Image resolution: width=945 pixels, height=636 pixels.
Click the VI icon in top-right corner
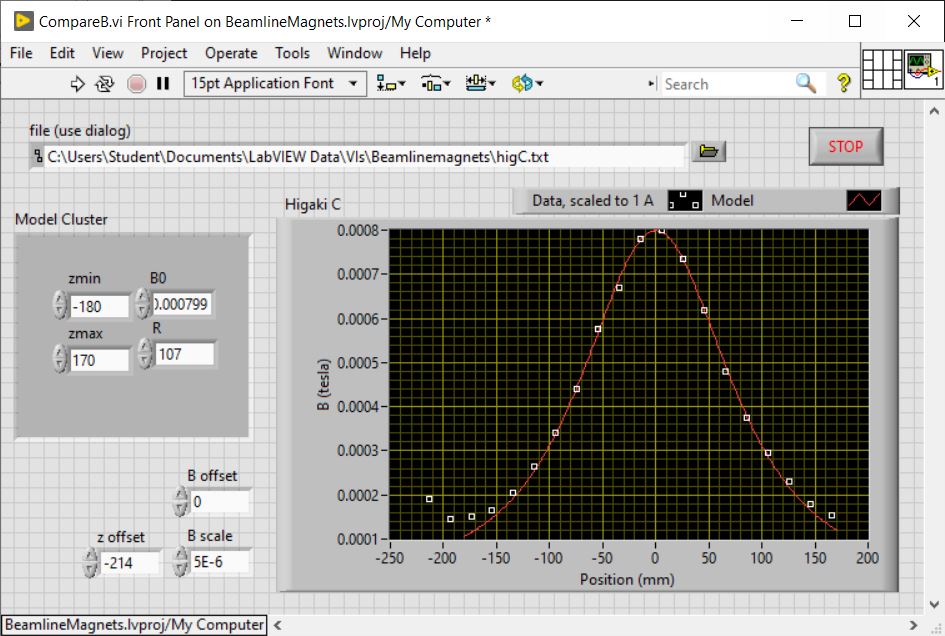tap(923, 69)
